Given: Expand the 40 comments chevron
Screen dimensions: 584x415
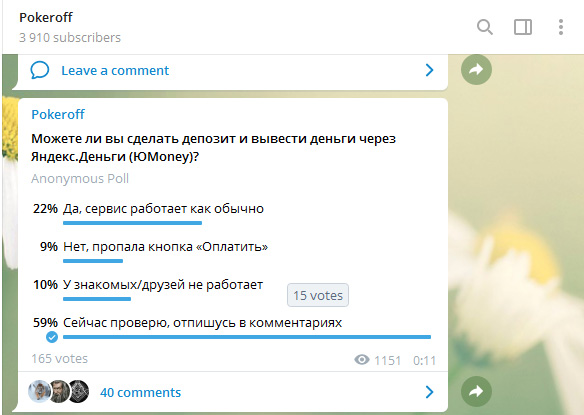Looking at the screenshot, I should [429, 392].
